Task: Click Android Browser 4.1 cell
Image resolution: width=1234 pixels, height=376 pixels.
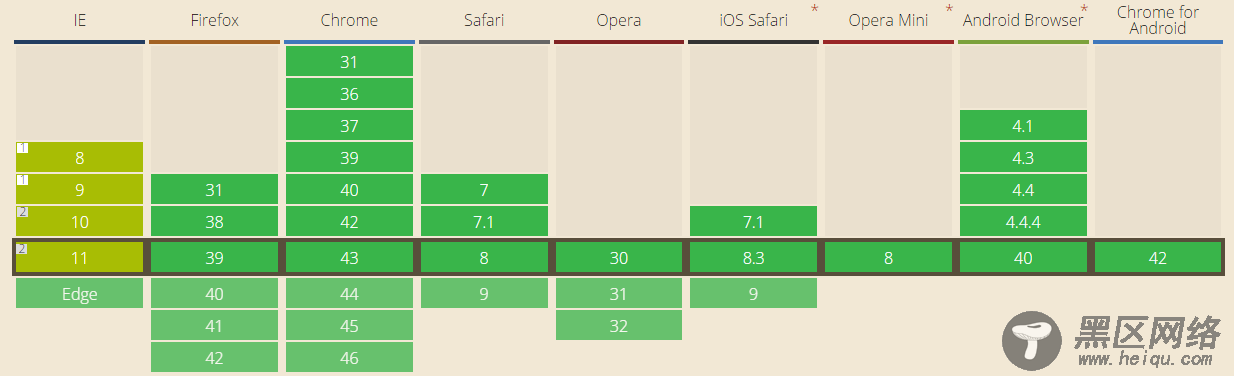Action: [x=1023, y=125]
